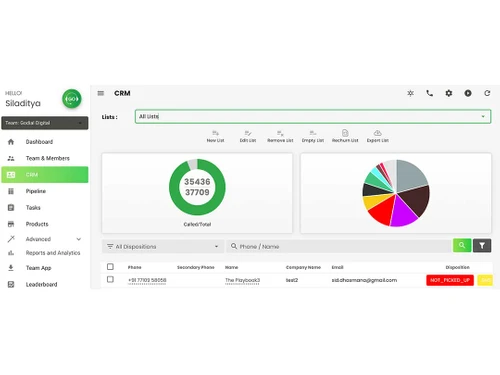Viewport: 500px width, 375px height.
Task: Choose Edit List action
Action: click(x=248, y=136)
